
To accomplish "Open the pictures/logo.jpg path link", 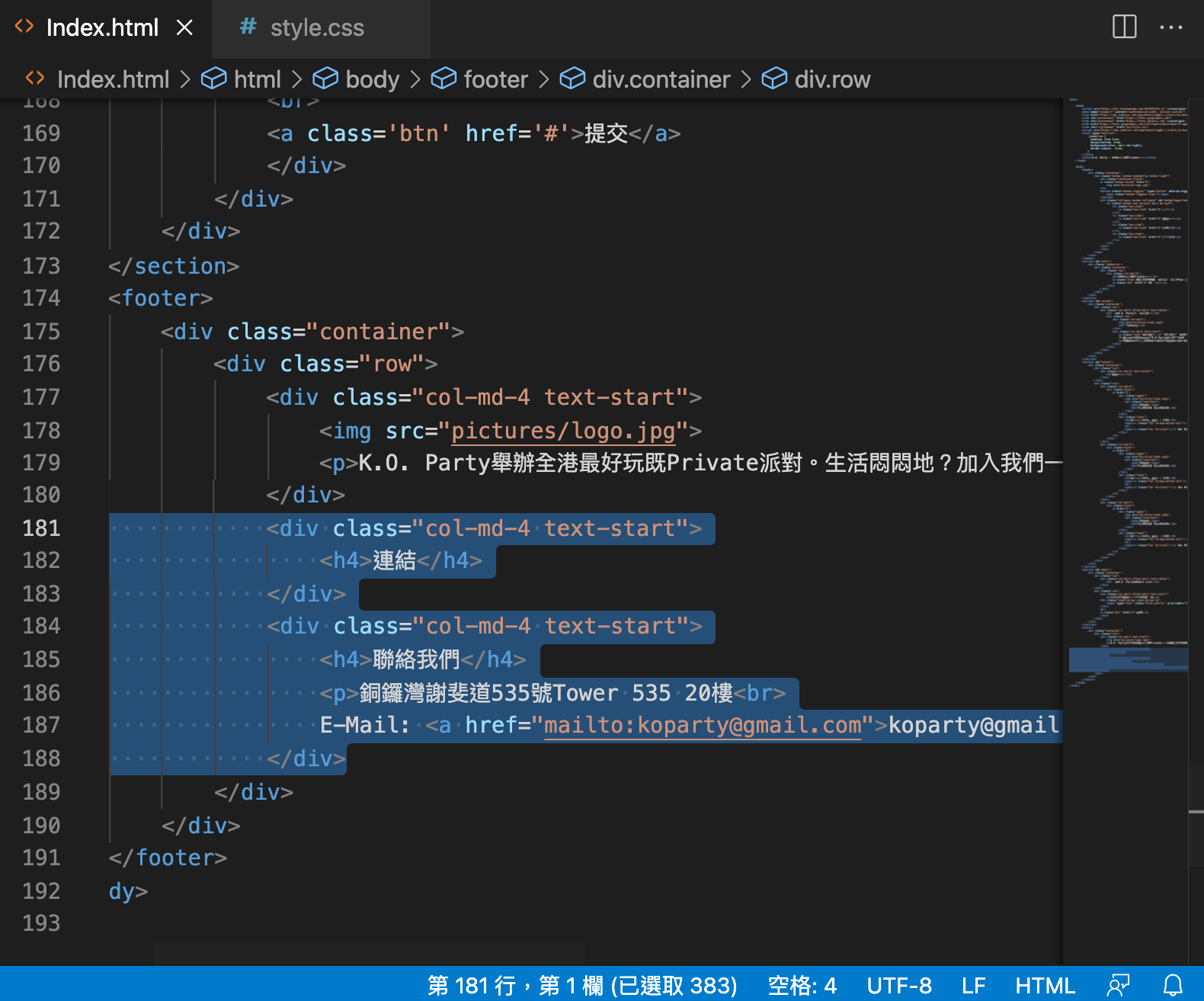I will [563, 431].
